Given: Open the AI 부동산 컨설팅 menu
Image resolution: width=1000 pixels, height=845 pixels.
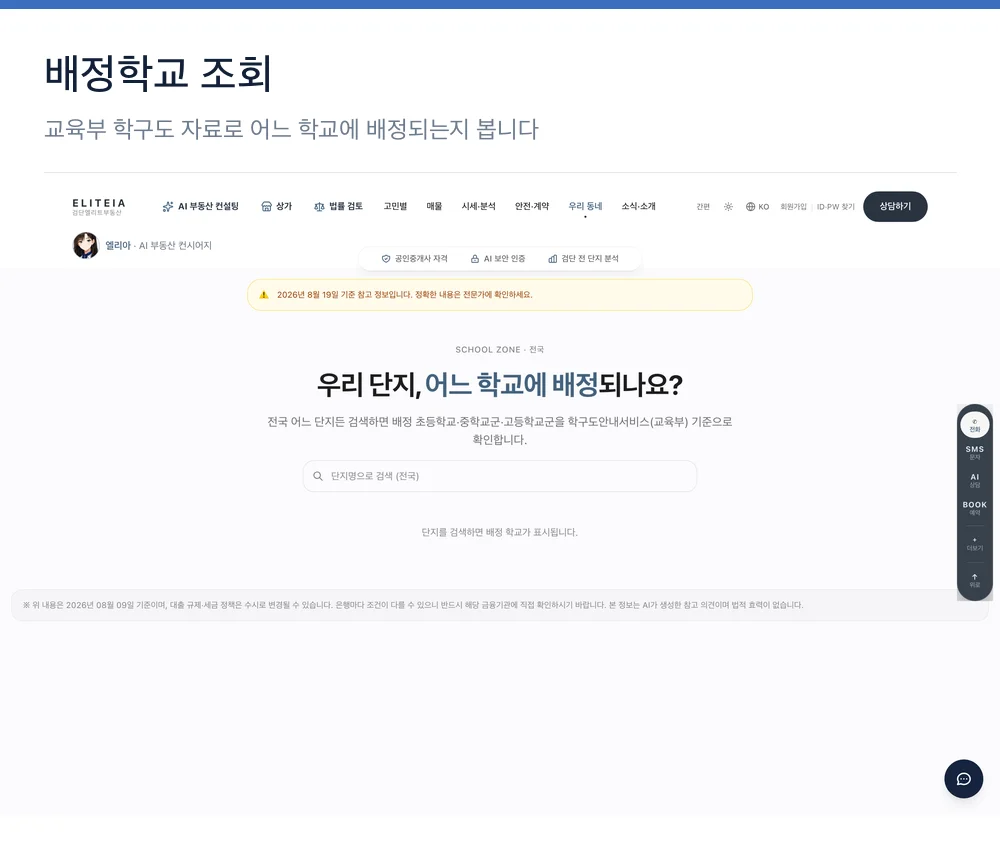Looking at the screenshot, I should [200, 206].
